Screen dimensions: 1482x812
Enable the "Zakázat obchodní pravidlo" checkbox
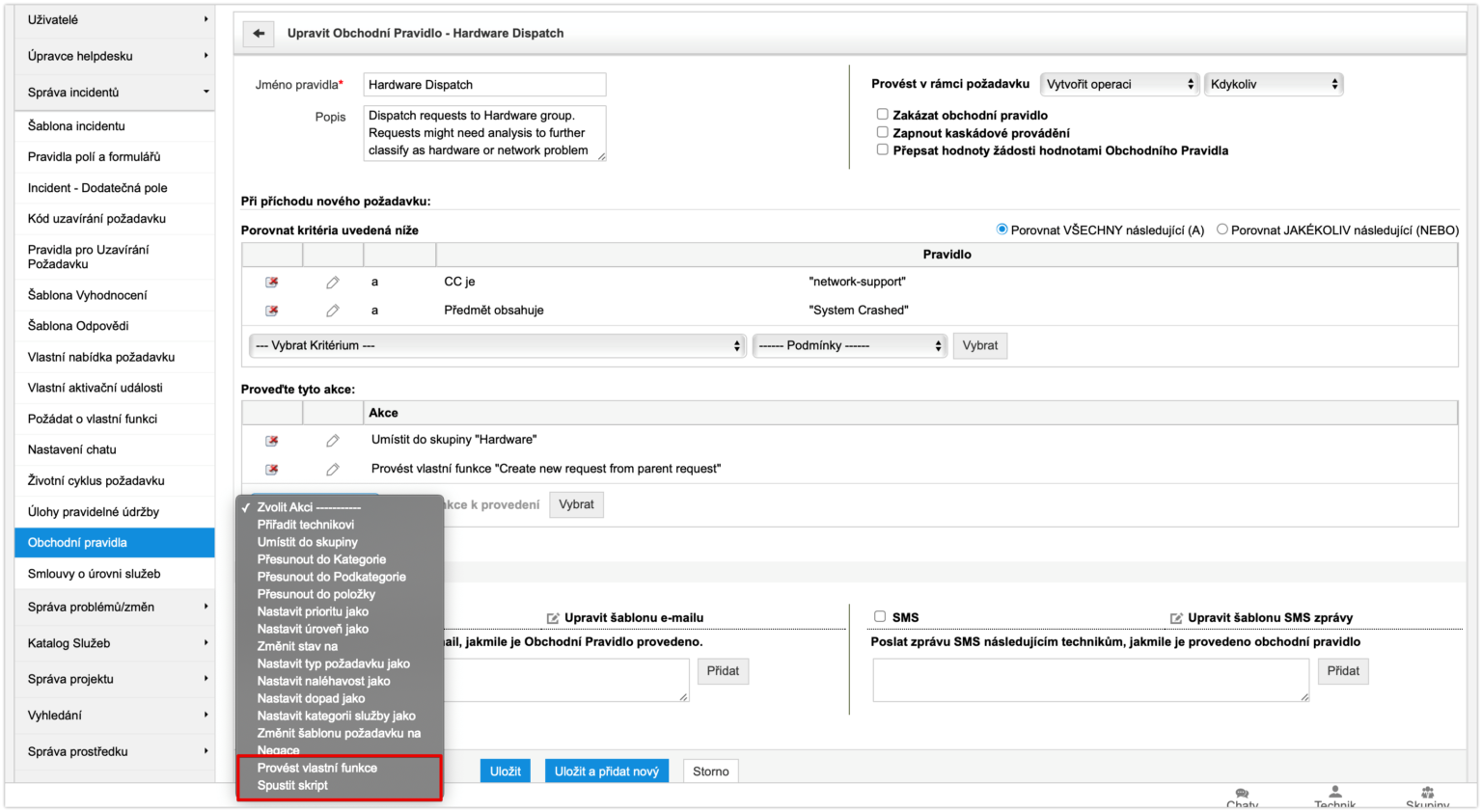882,115
